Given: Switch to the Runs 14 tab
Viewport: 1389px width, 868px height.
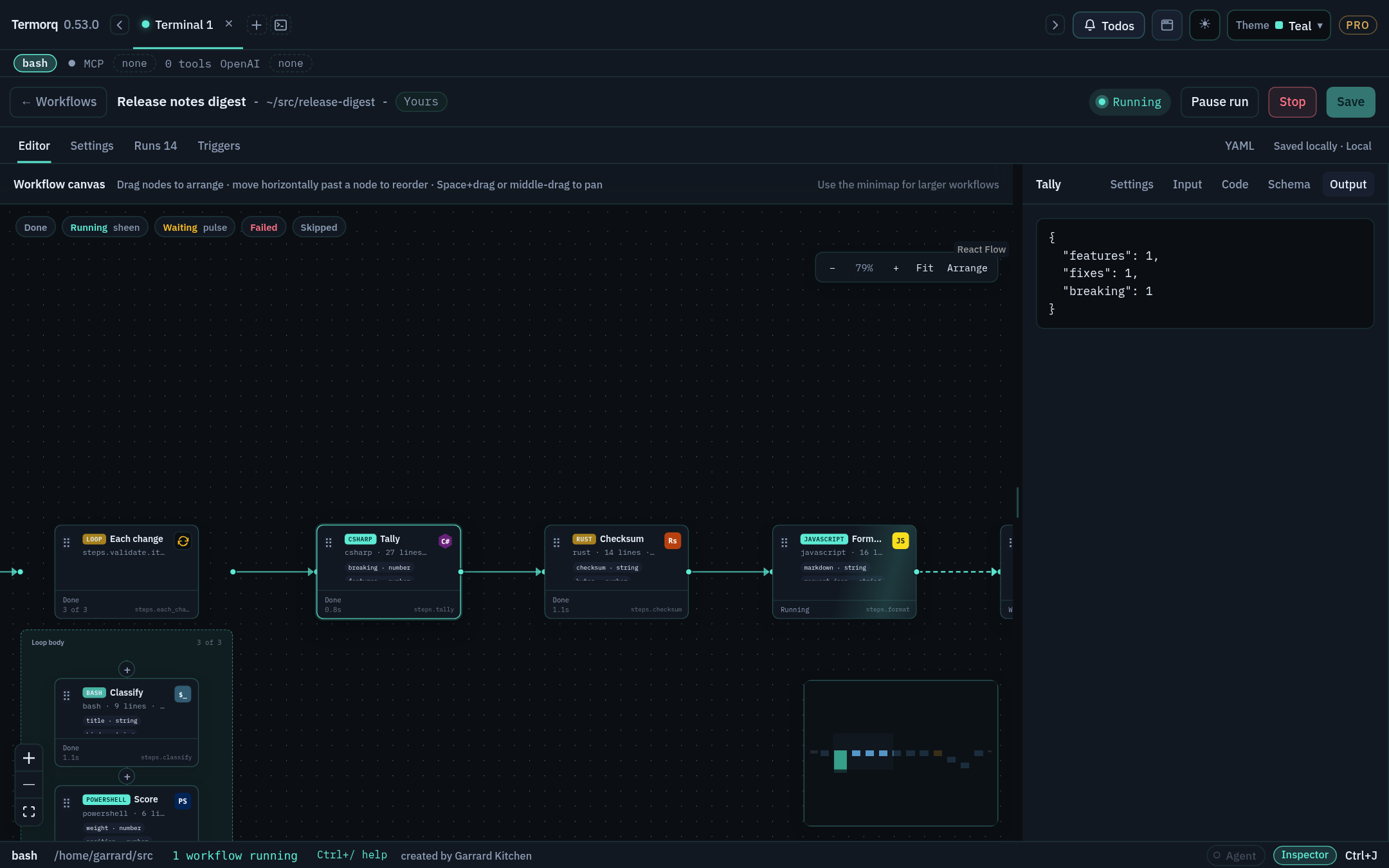Looking at the screenshot, I should coord(156,146).
